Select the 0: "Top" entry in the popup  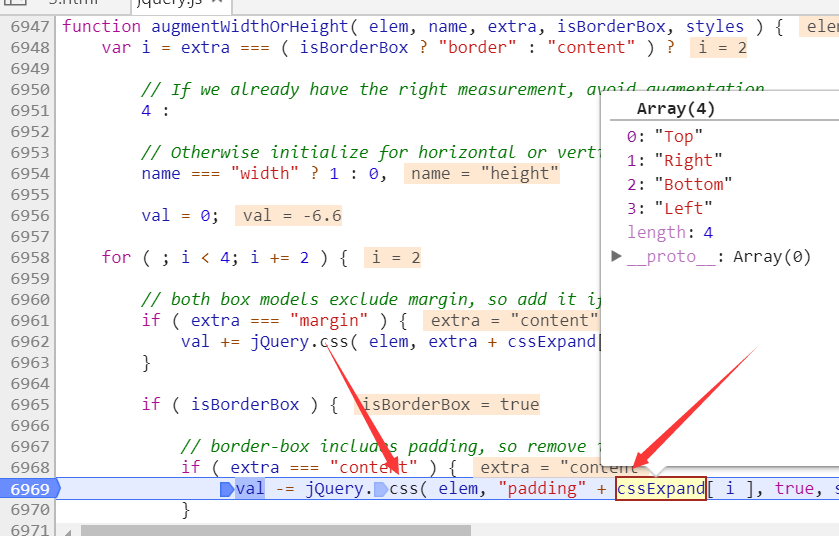(665, 137)
